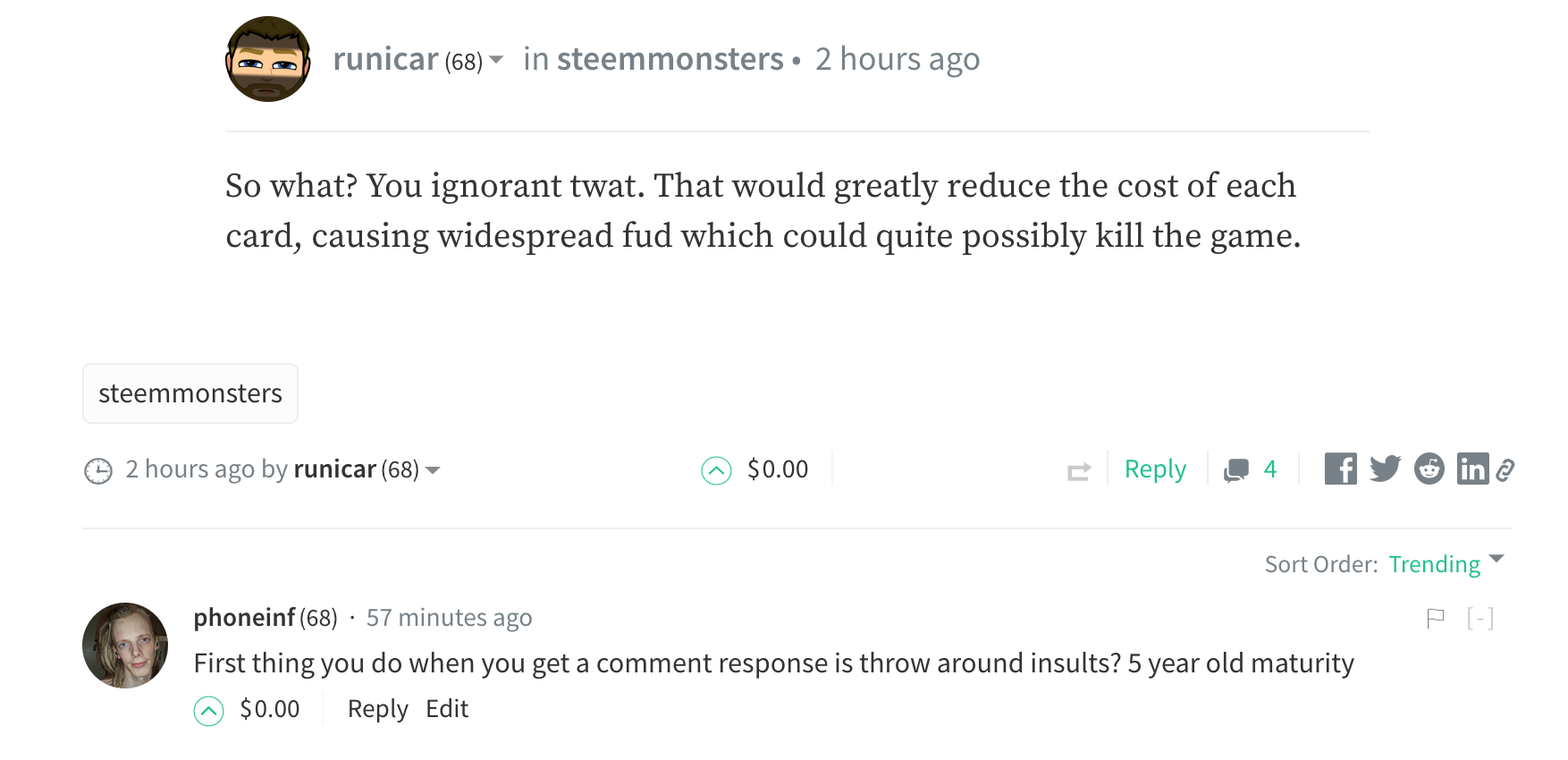Share the post on Reddit
Image resolution: width=1568 pixels, height=760 pixels.
1429,469
